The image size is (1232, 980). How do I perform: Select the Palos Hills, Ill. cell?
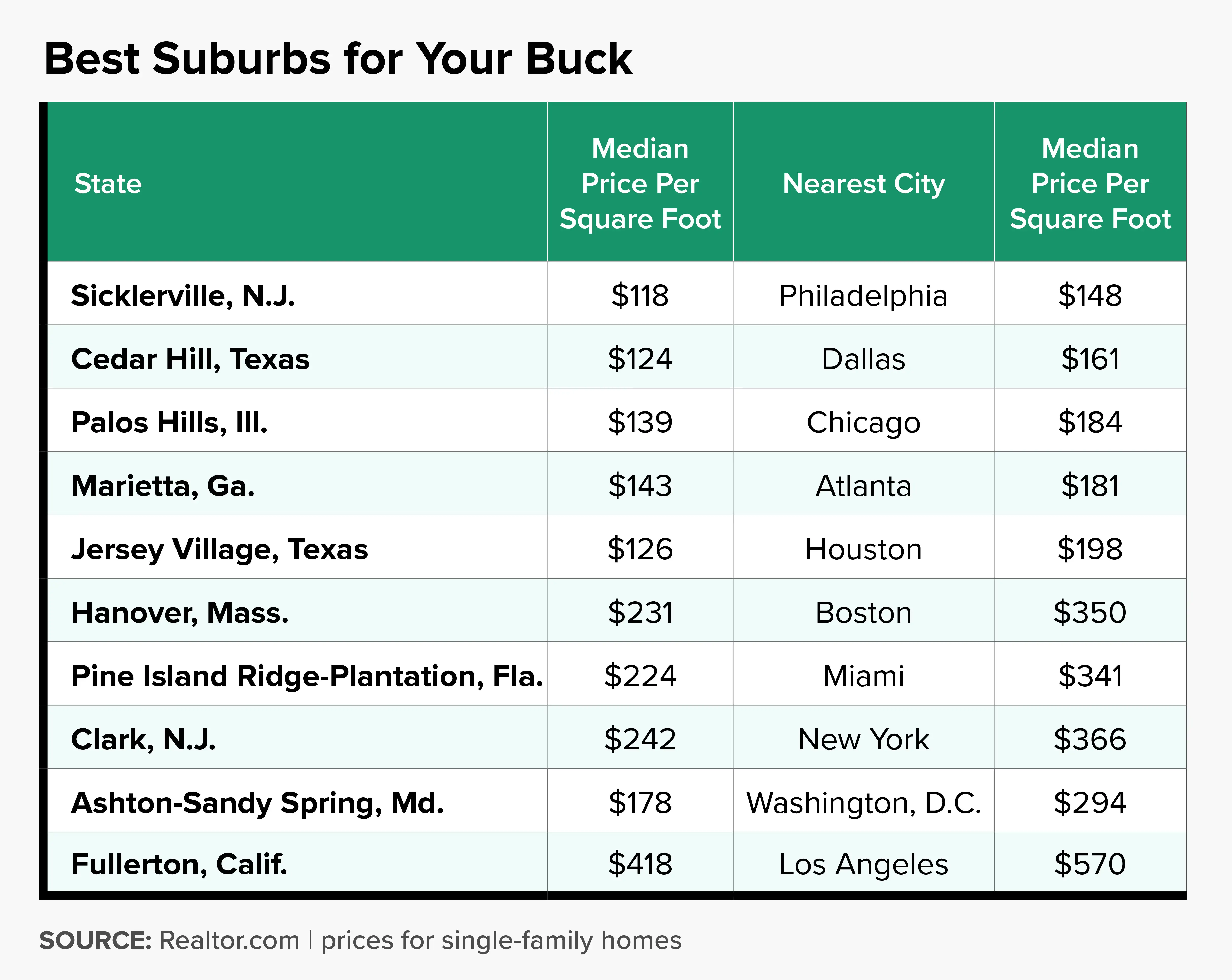click(x=169, y=423)
